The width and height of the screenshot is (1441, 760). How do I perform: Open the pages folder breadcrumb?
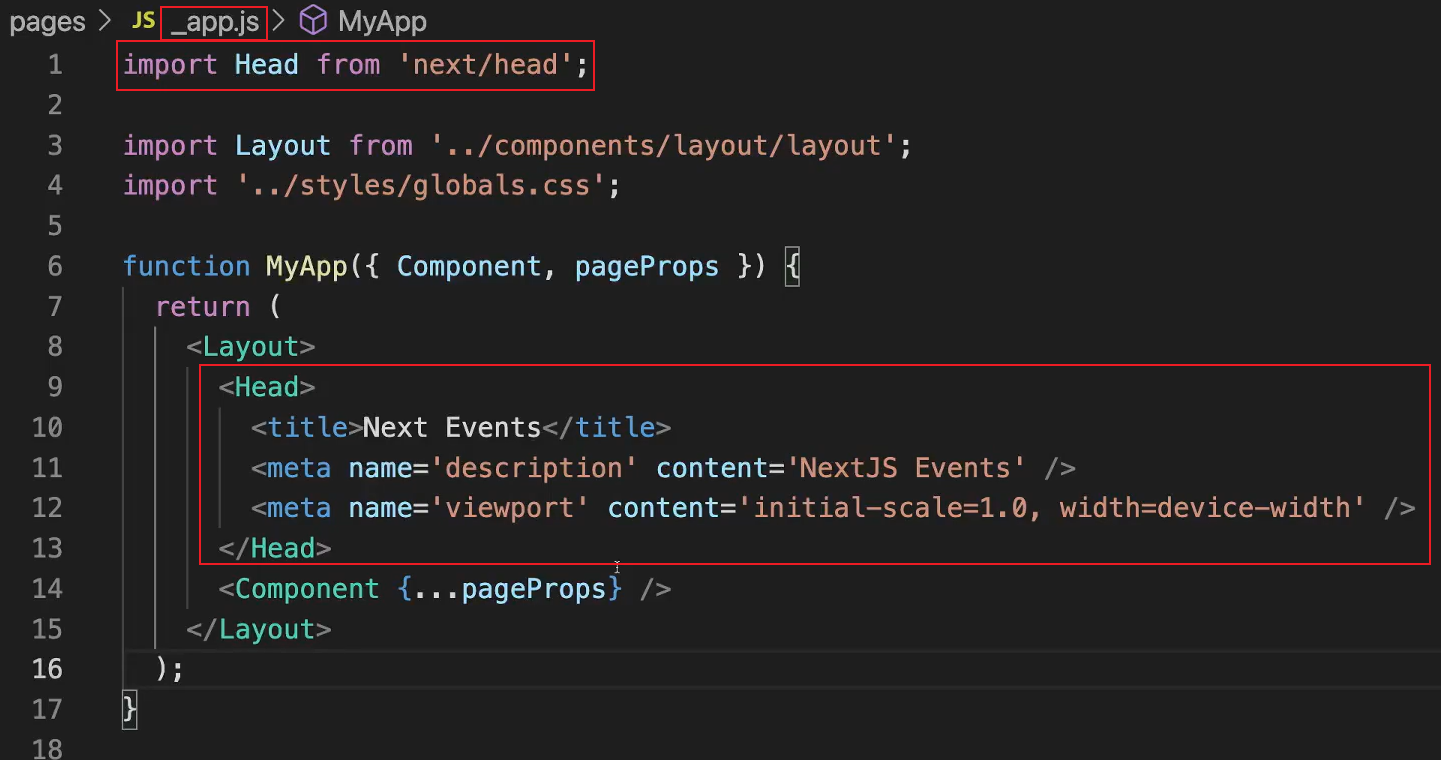[47, 21]
